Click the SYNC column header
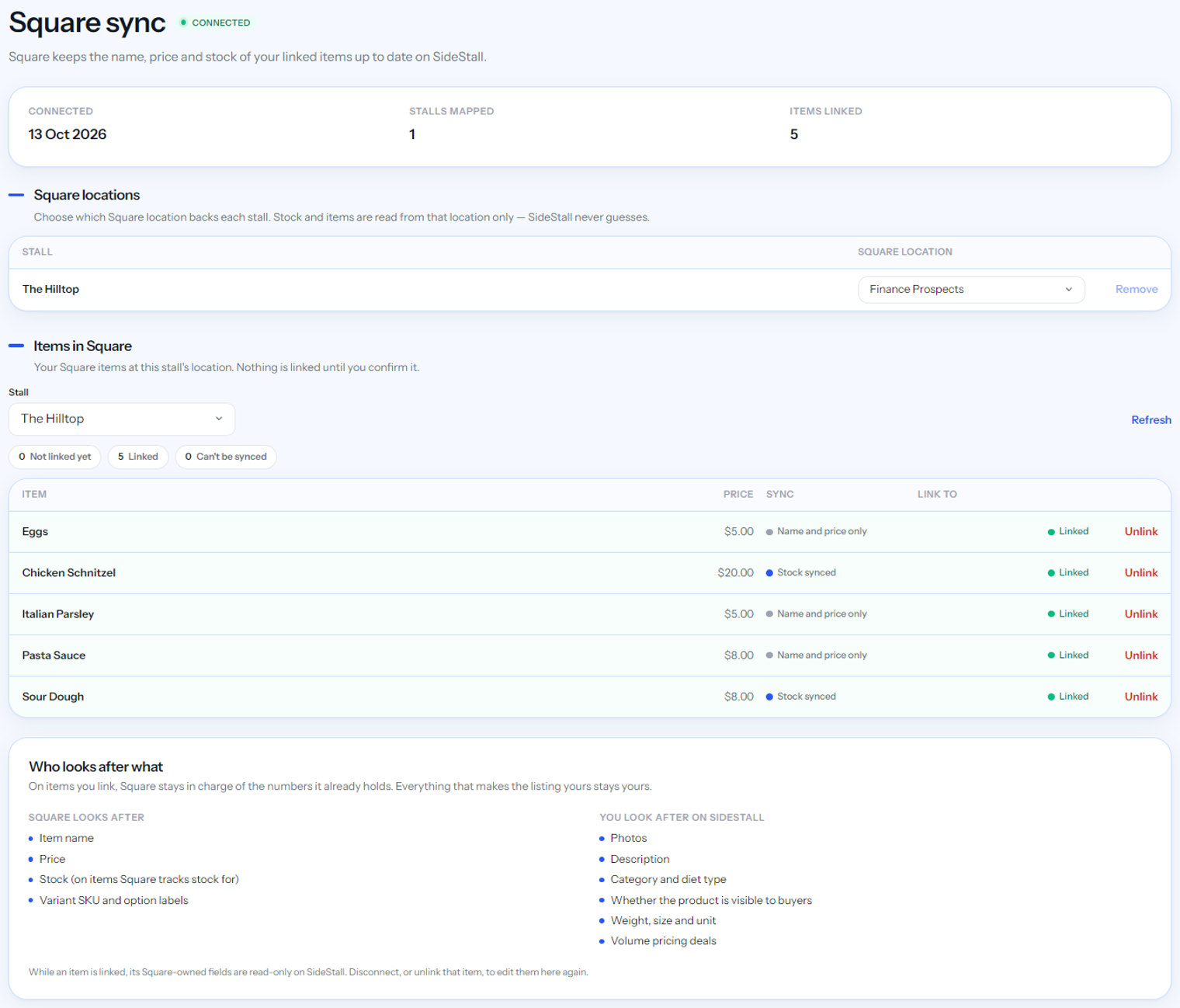The image size is (1180, 1008). (780, 495)
